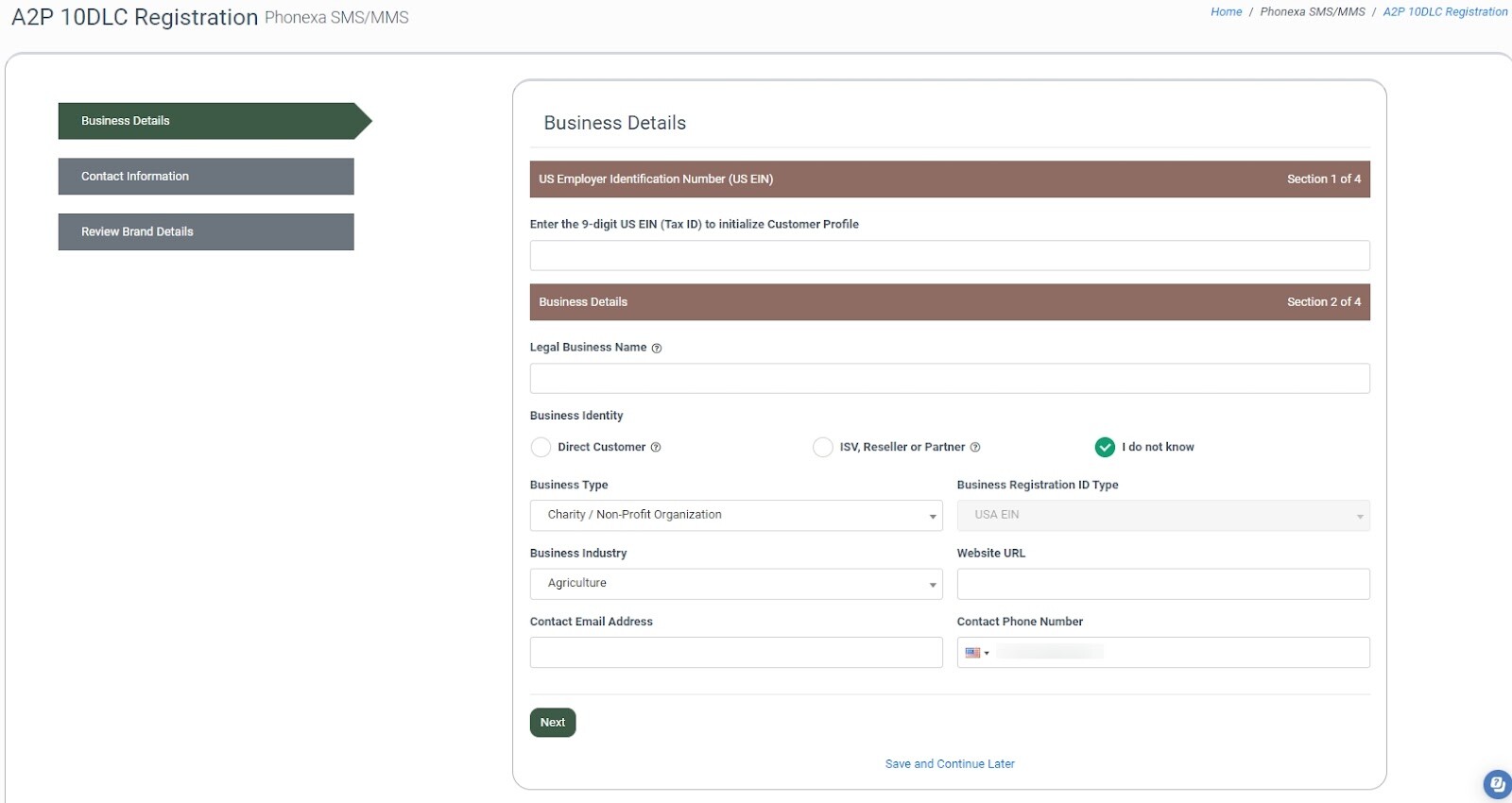Screen dimensions: 1512x803
Task: Open the phone country flag selector
Action: point(977,653)
